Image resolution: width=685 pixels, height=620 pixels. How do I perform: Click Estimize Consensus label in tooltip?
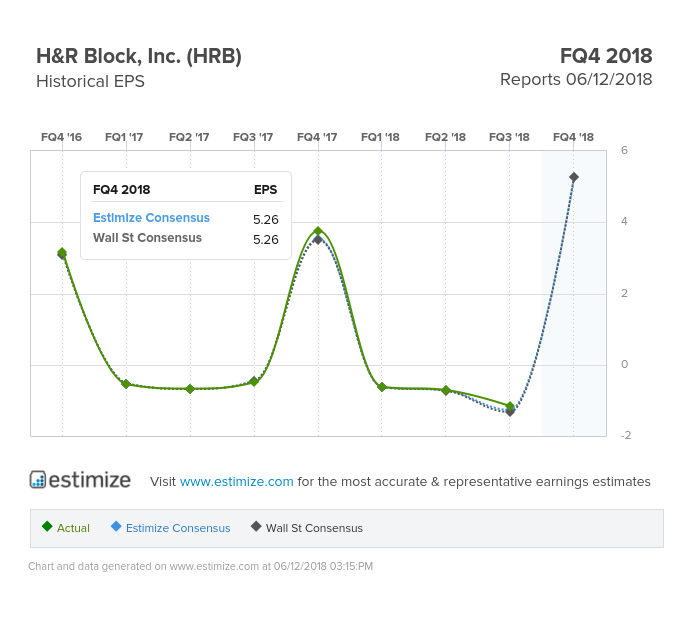coord(151,218)
